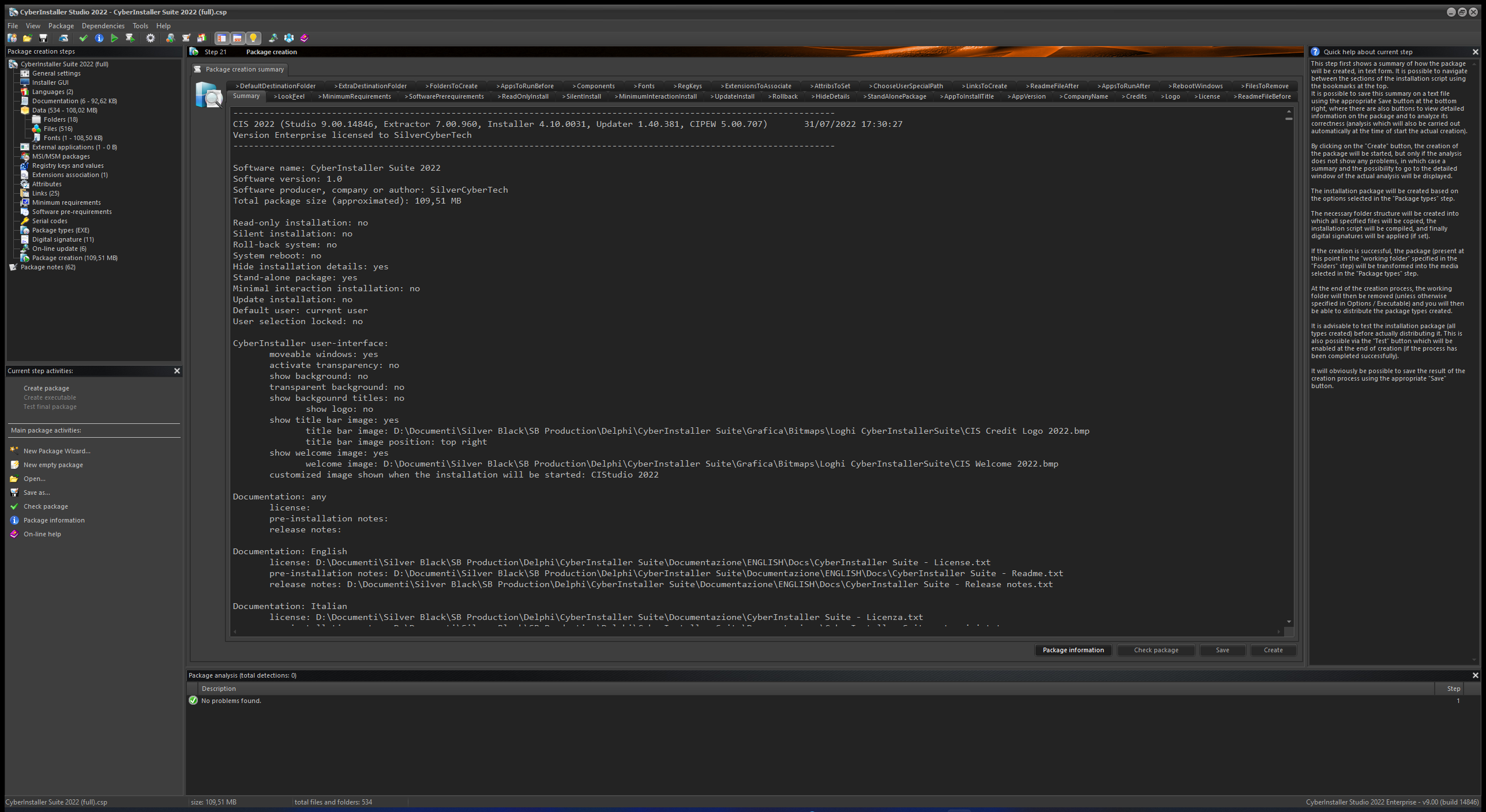Select the Installer GUI step
This screenshot has width=1486, height=812.
point(50,82)
